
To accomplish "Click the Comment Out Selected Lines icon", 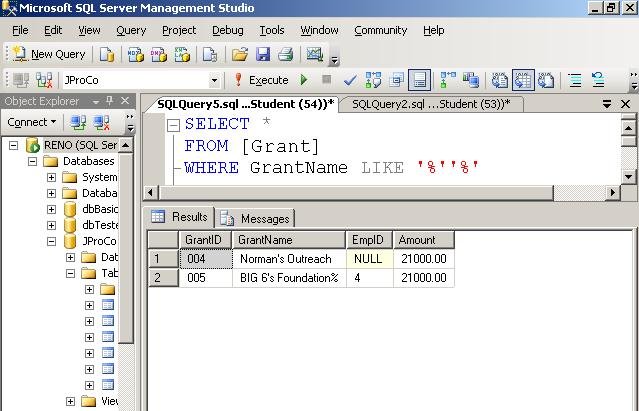I will pos(575,80).
